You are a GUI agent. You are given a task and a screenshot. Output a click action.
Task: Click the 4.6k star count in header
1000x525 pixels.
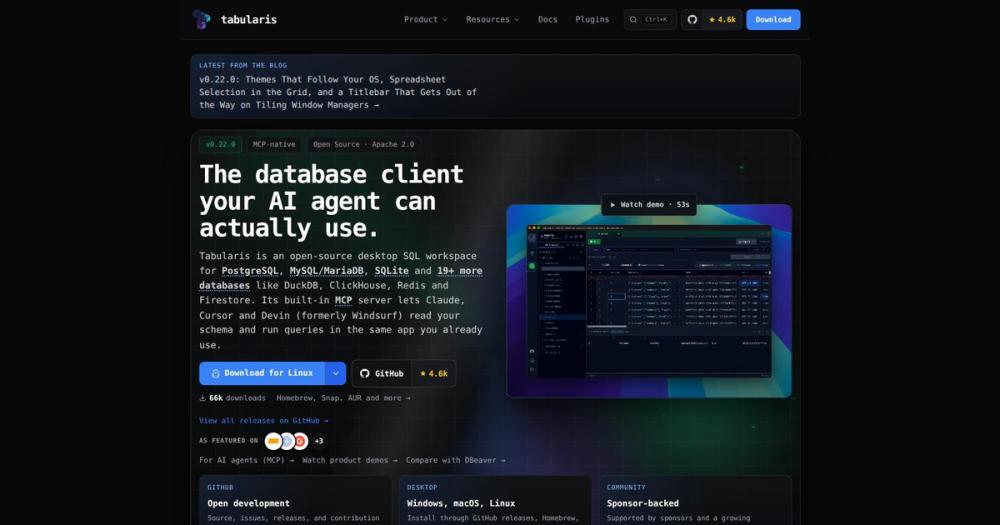click(722, 19)
